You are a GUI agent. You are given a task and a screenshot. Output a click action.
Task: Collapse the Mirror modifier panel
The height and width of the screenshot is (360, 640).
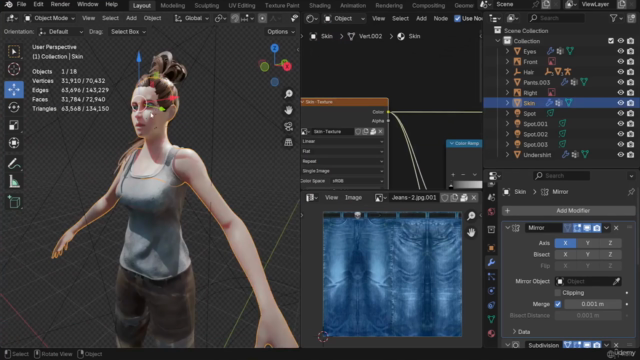coord(508,228)
